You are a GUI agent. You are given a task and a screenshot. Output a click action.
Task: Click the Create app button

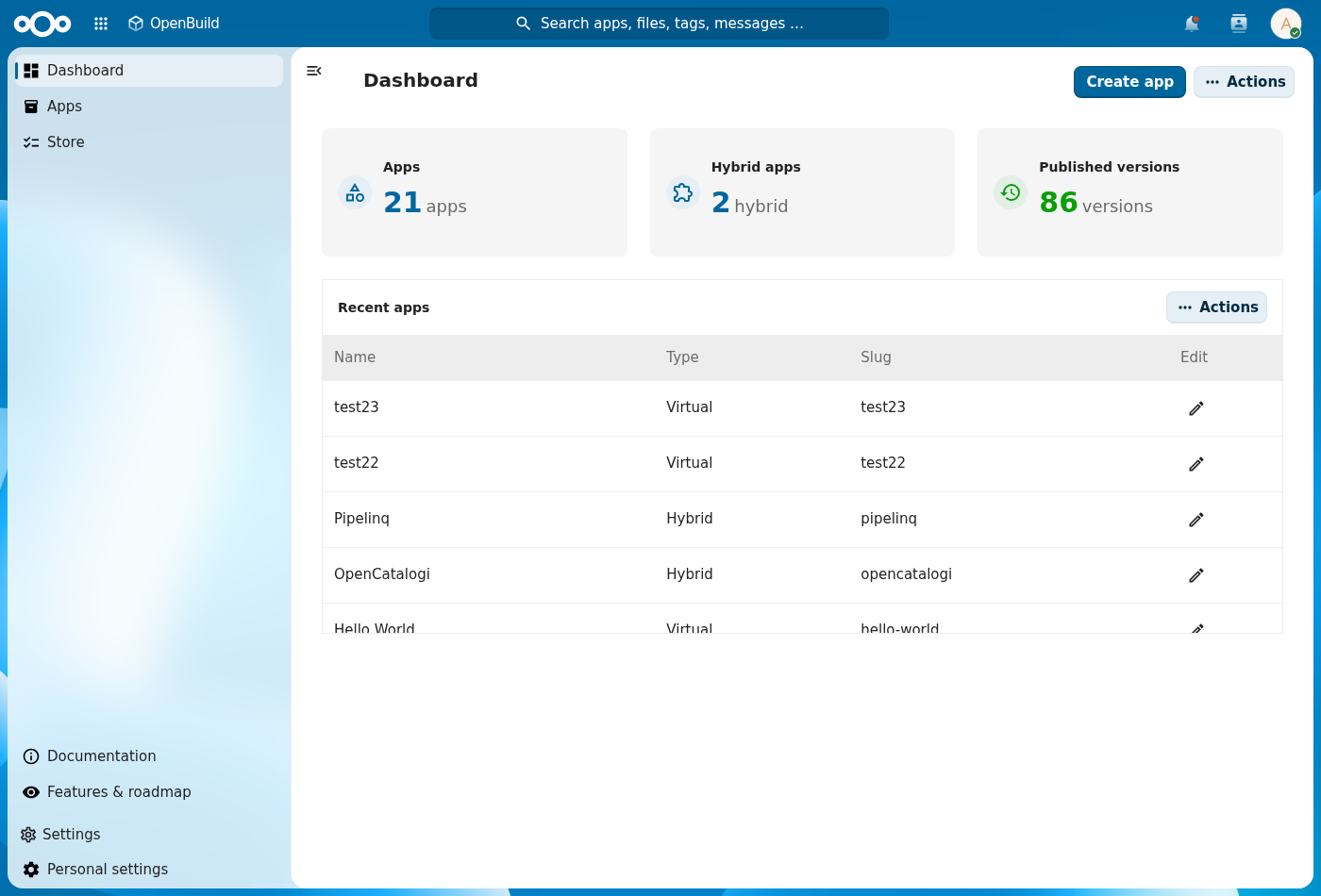click(1129, 82)
